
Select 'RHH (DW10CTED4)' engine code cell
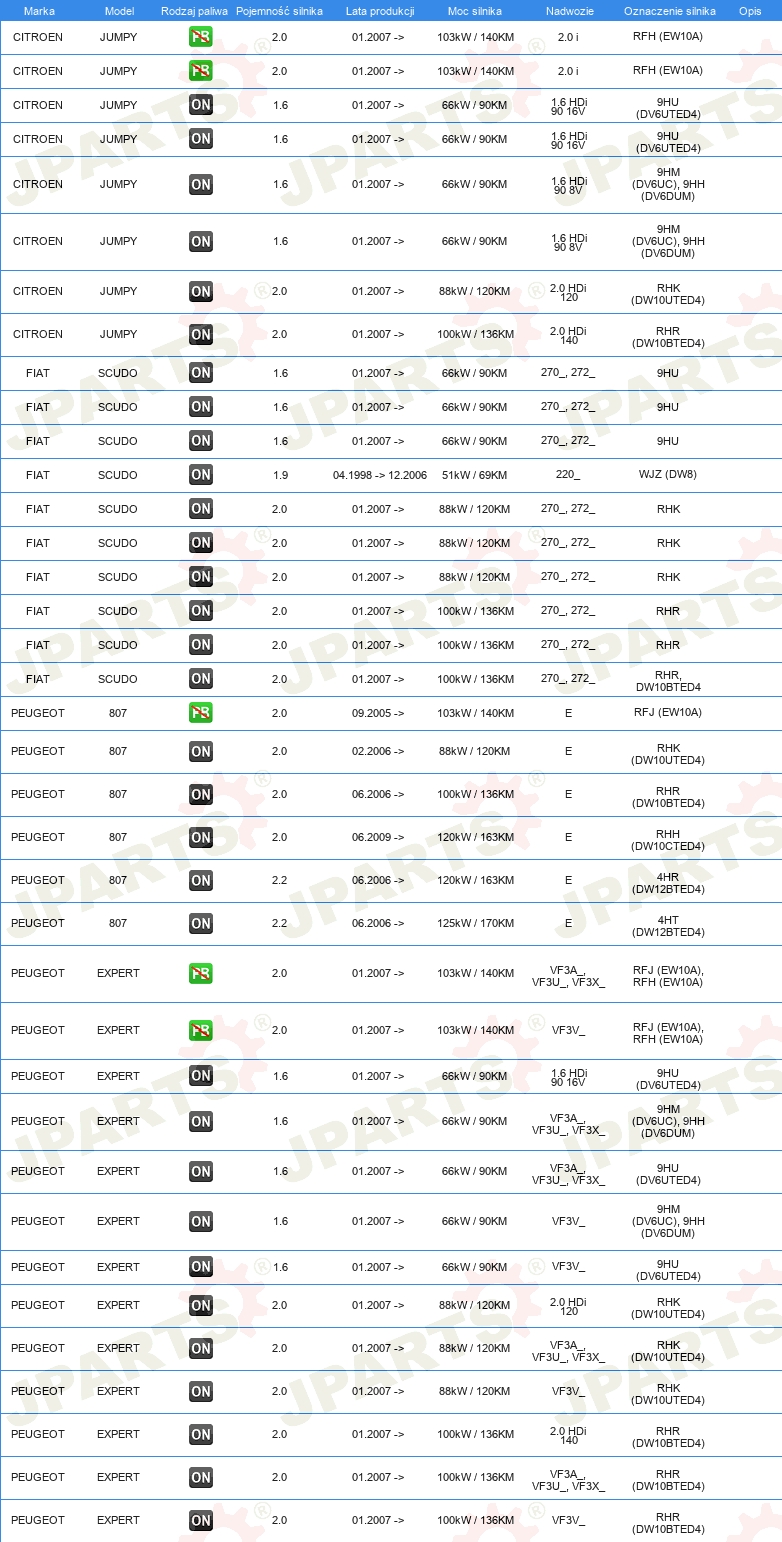click(x=669, y=840)
